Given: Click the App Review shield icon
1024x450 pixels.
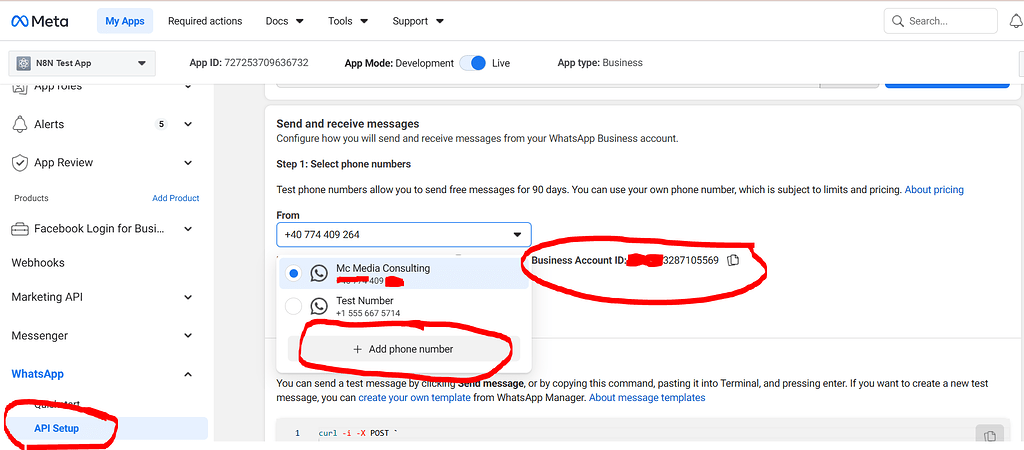Looking at the screenshot, I should coord(20,162).
